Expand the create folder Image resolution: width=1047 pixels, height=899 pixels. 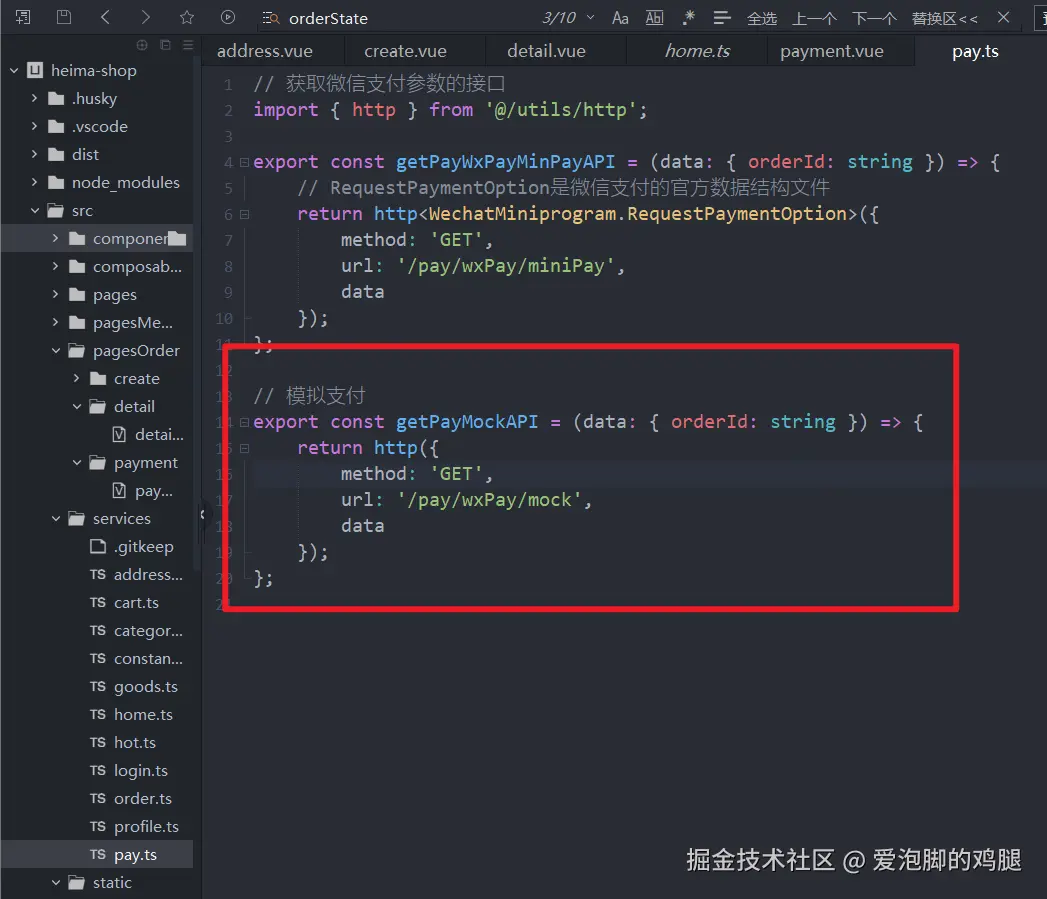point(77,379)
